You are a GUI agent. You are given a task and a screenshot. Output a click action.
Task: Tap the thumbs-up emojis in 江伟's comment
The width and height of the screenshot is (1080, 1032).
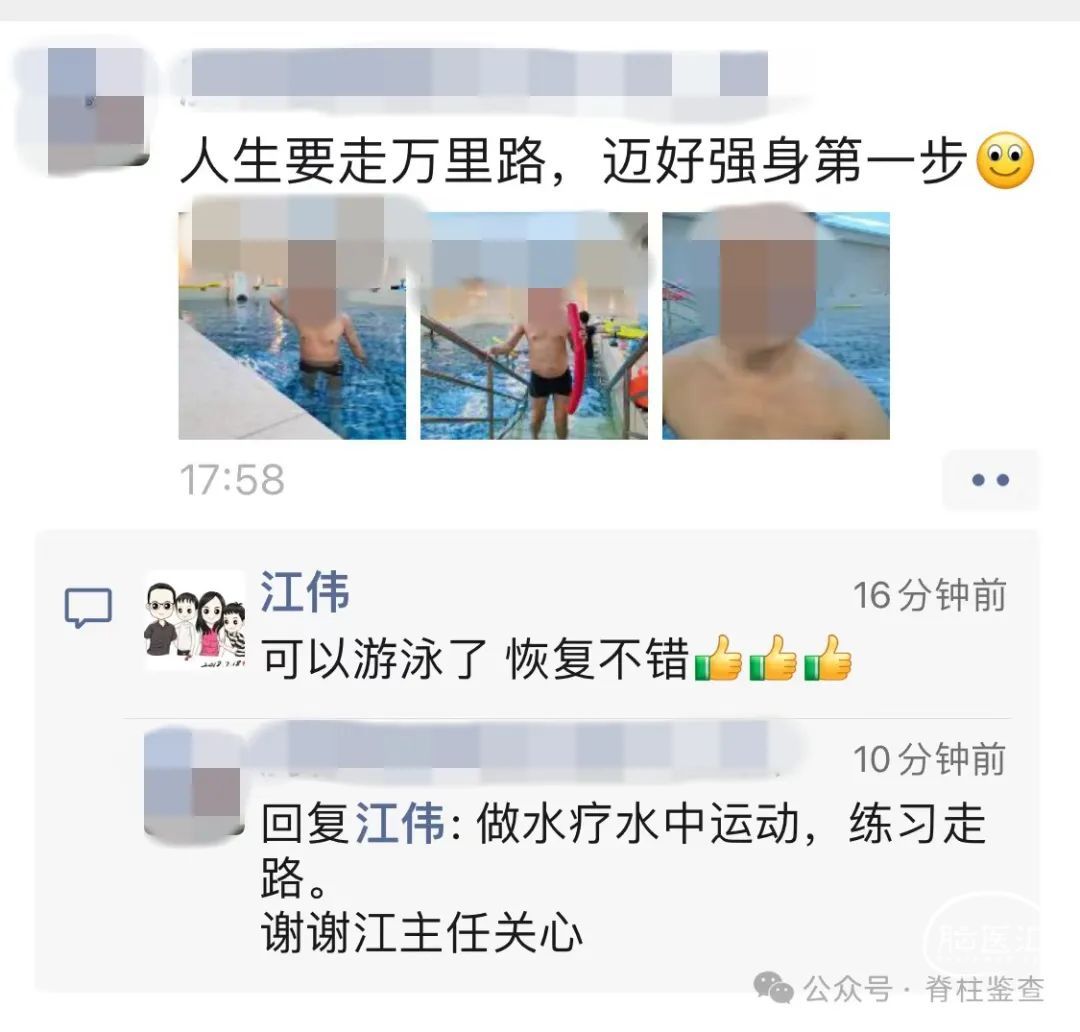[773, 658]
